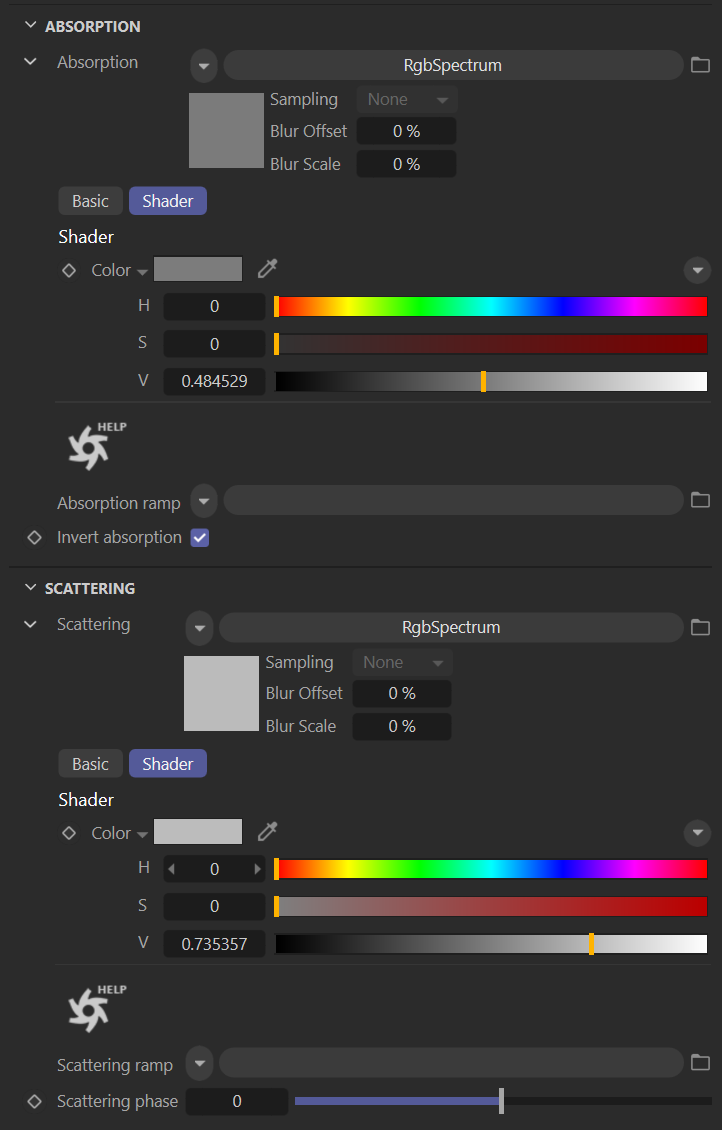
Task: Open the Octane help icon under Scattering
Action: tap(96, 1008)
